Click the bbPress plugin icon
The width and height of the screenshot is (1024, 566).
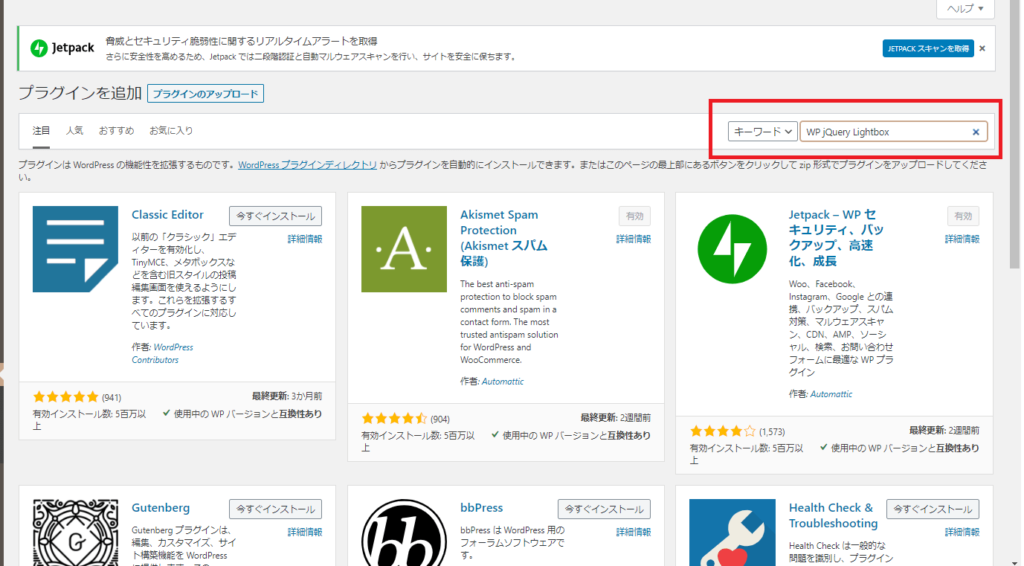click(403, 532)
